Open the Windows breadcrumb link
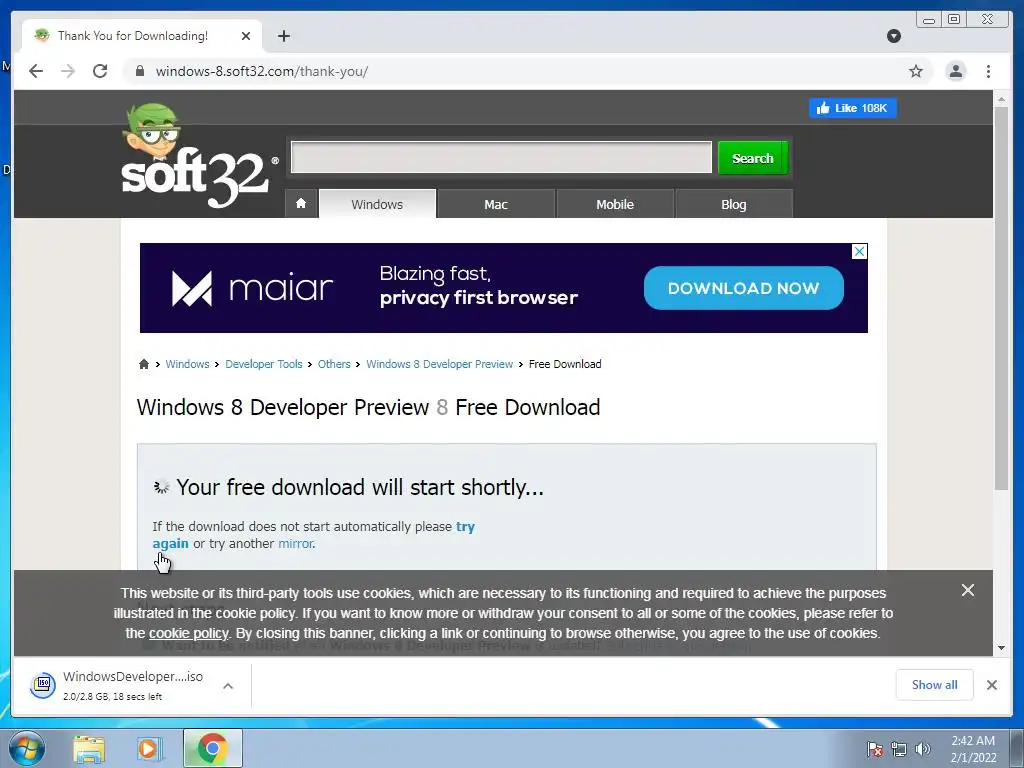Viewport: 1024px width, 768px height. (x=187, y=364)
